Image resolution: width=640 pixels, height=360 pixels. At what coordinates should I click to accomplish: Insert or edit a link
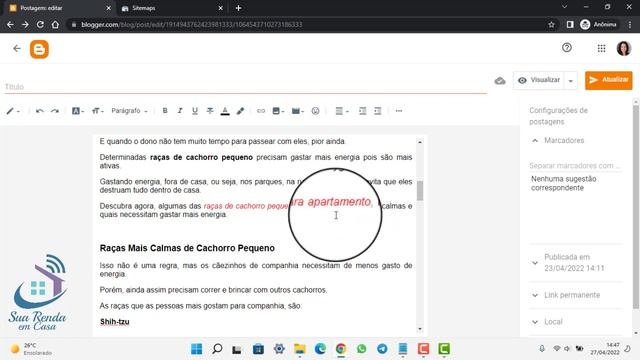[261, 111]
